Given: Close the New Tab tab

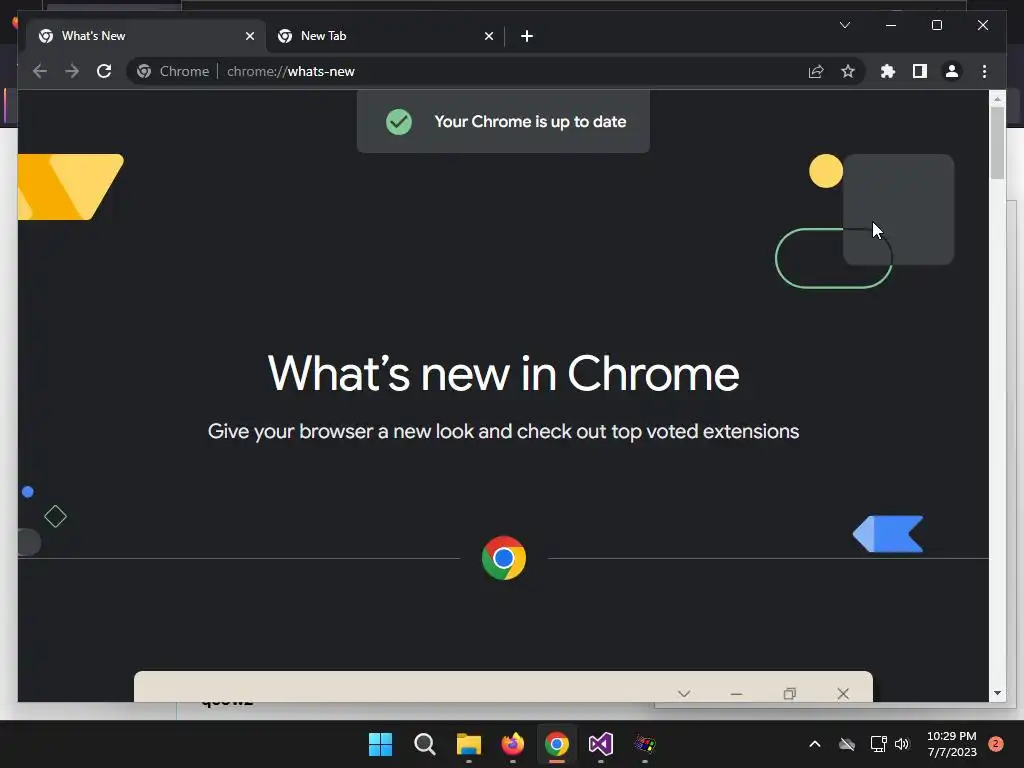Looking at the screenshot, I should click(x=488, y=36).
